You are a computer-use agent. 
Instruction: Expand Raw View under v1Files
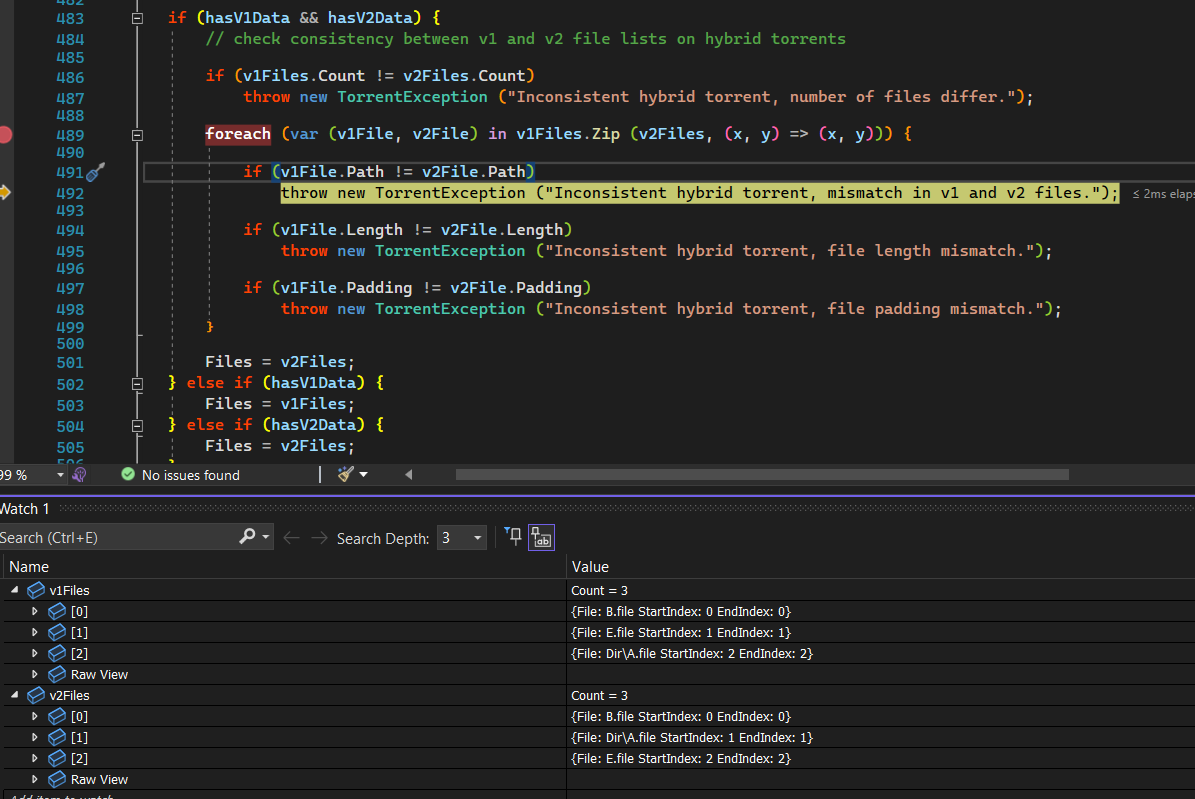tap(35, 674)
